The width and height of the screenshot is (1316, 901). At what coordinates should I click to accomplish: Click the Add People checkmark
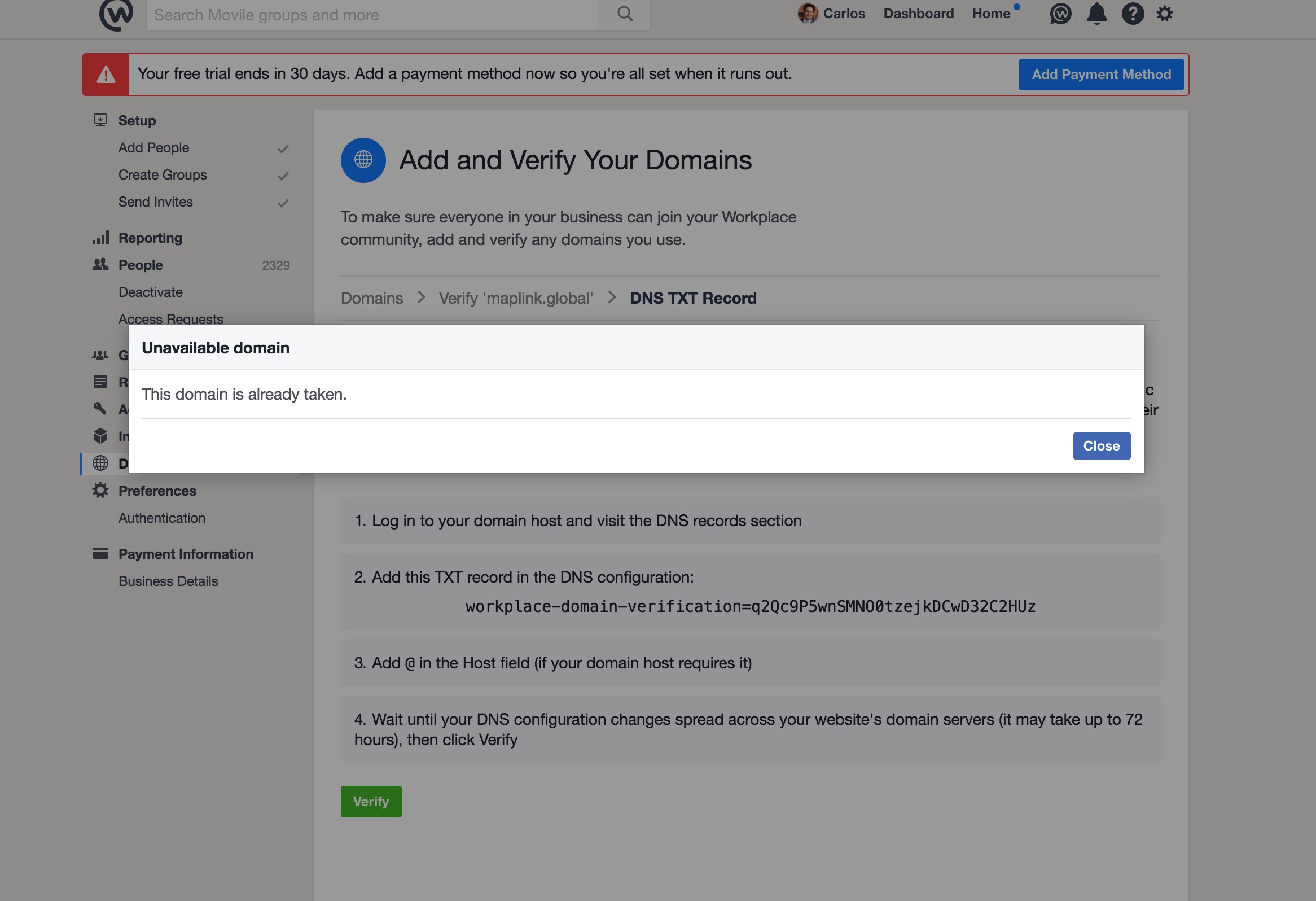tap(283, 148)
